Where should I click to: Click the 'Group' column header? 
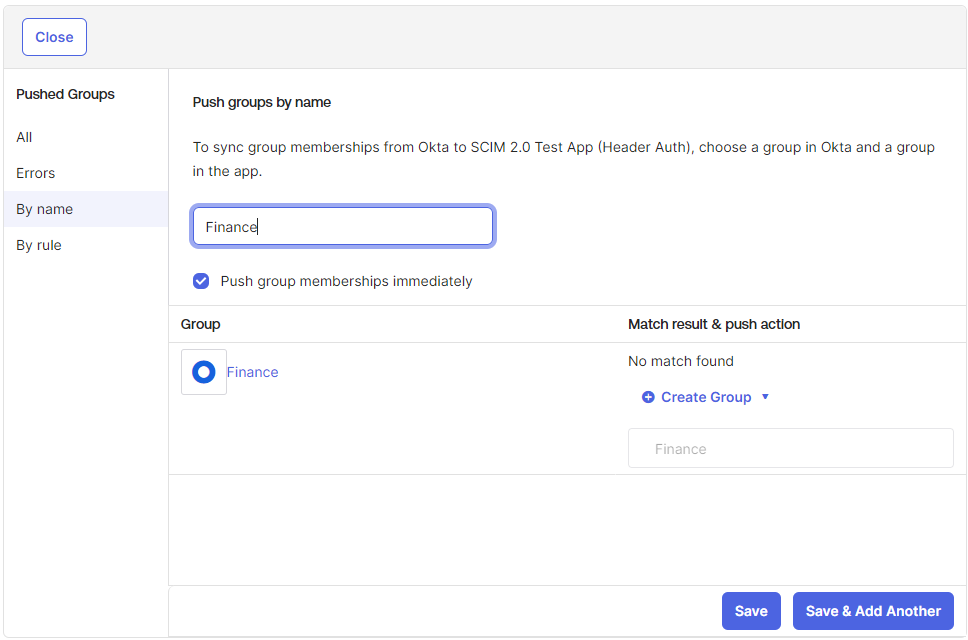201,324
